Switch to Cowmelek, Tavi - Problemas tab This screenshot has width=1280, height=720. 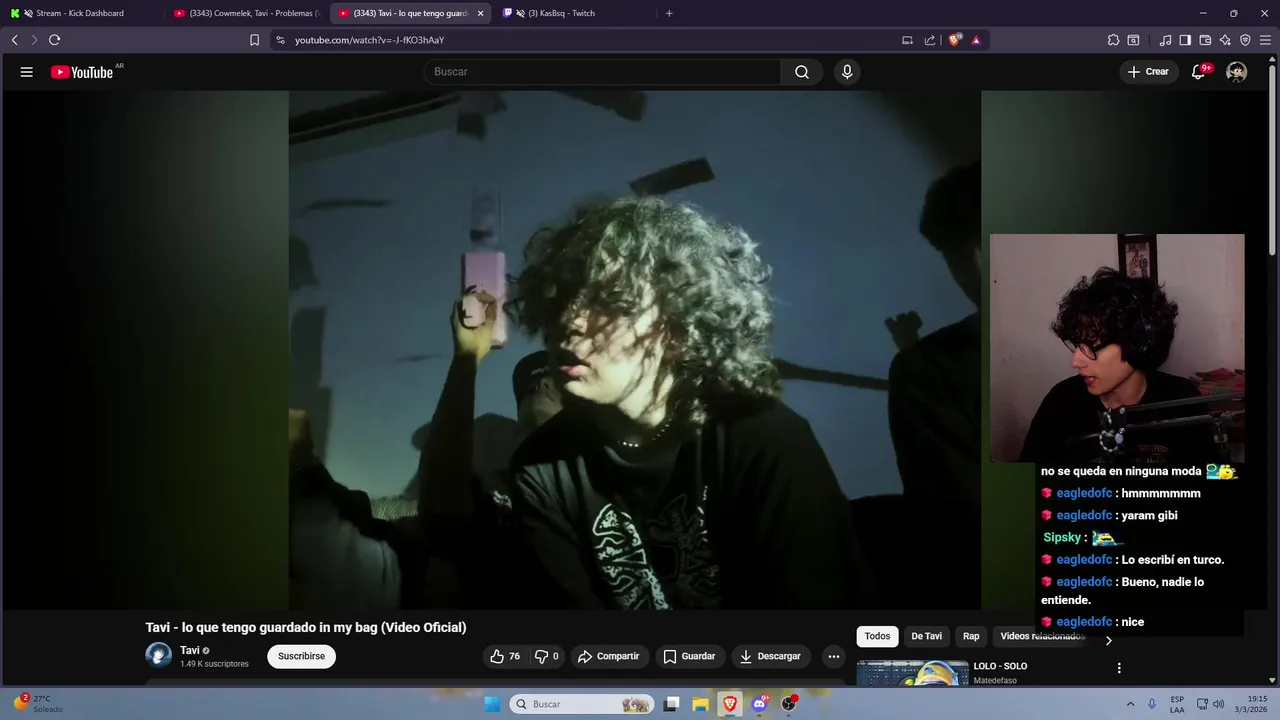pos(245,13)
